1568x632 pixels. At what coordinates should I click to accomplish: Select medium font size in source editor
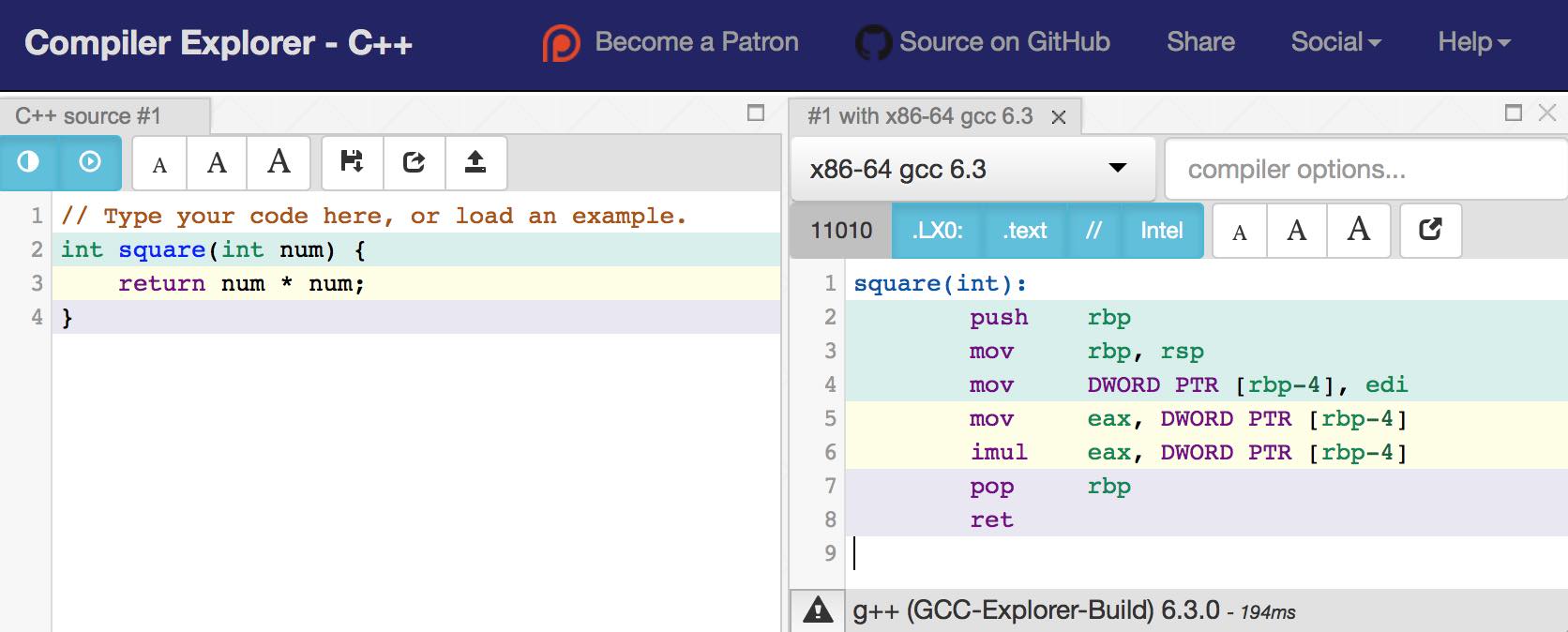click(x=217, y=164)
